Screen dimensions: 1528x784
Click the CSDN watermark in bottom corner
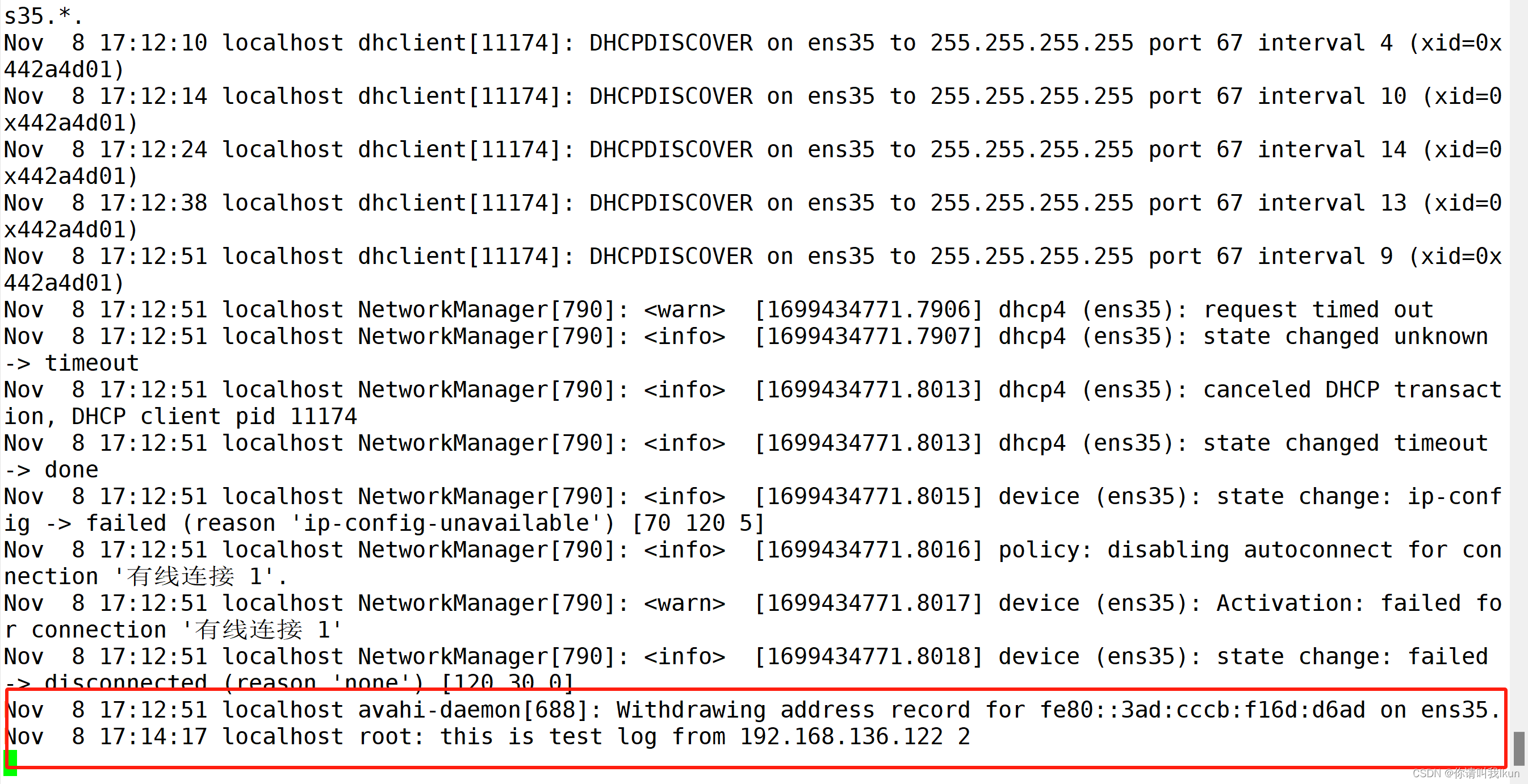click(x=1465, y=773)
